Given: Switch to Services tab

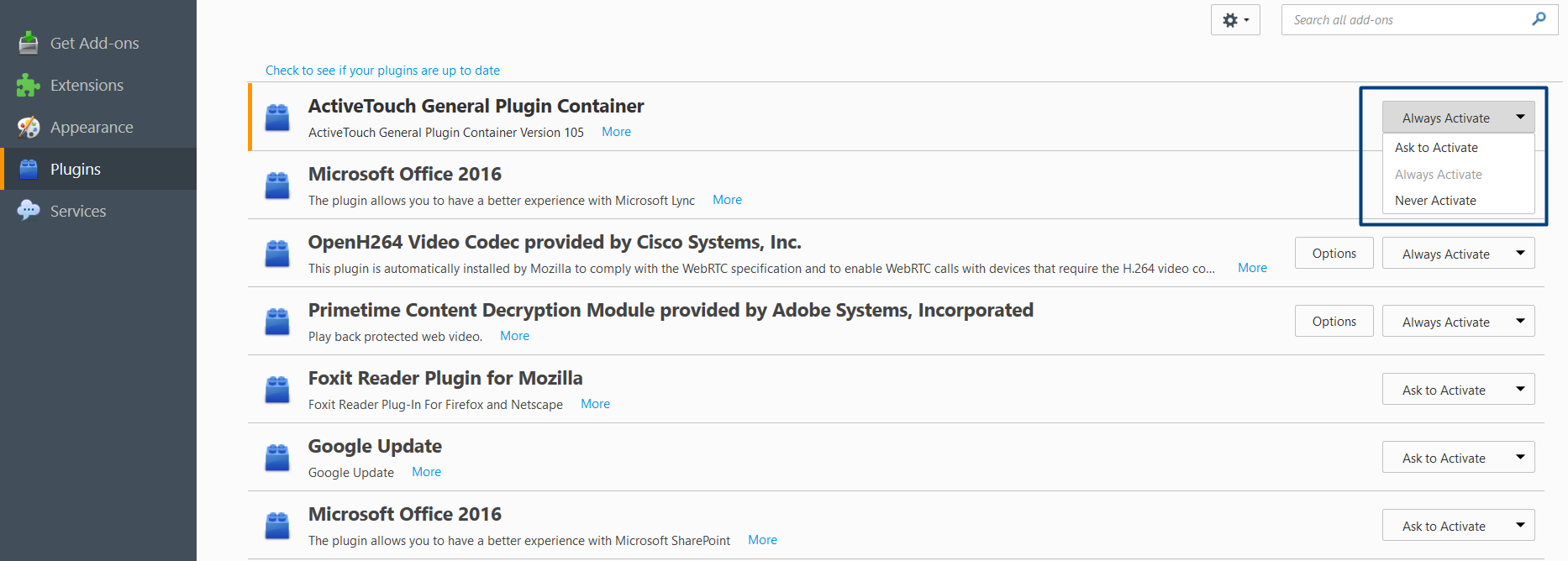Looking at the screenshot, I should pyautogui.click(x=98, y=211).
